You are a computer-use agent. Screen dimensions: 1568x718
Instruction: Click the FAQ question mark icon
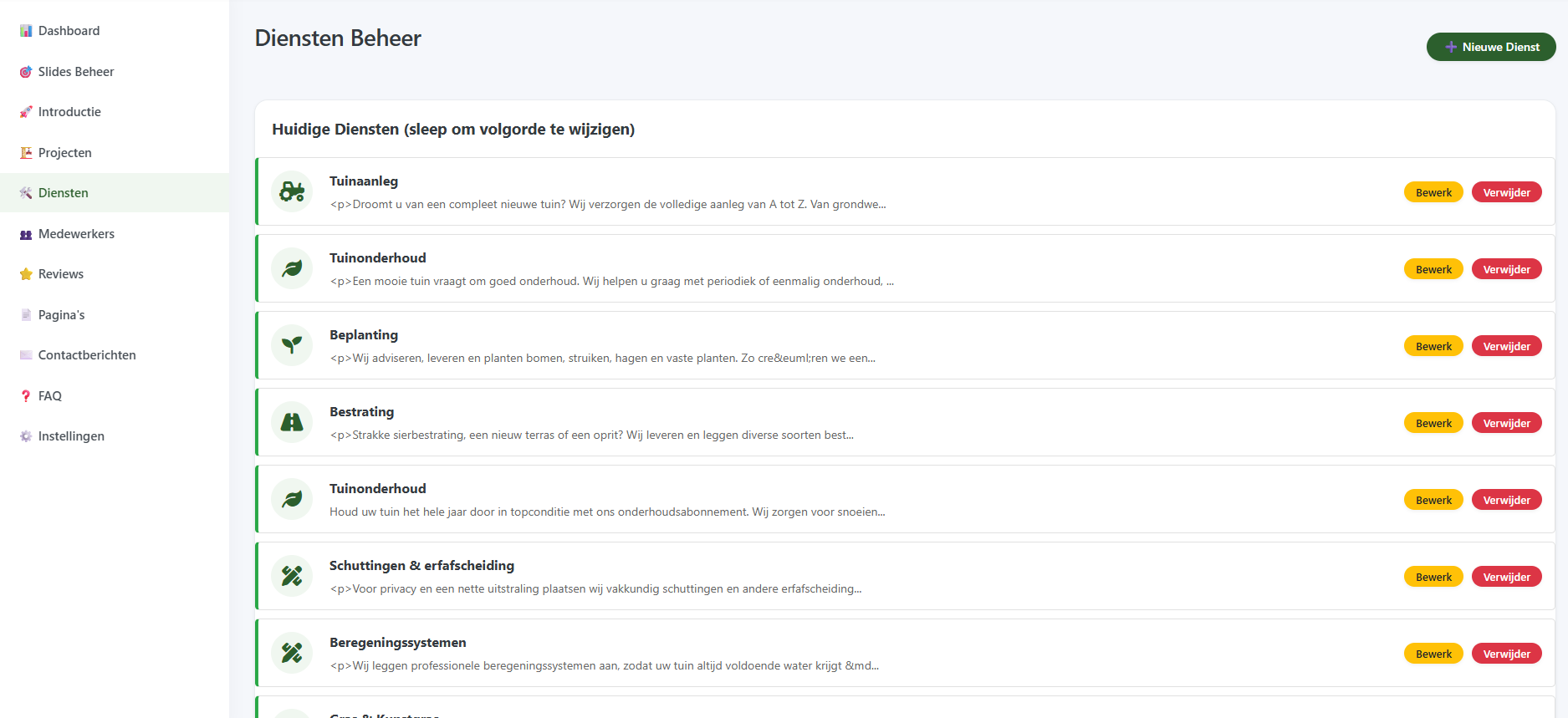click(26, 396)
